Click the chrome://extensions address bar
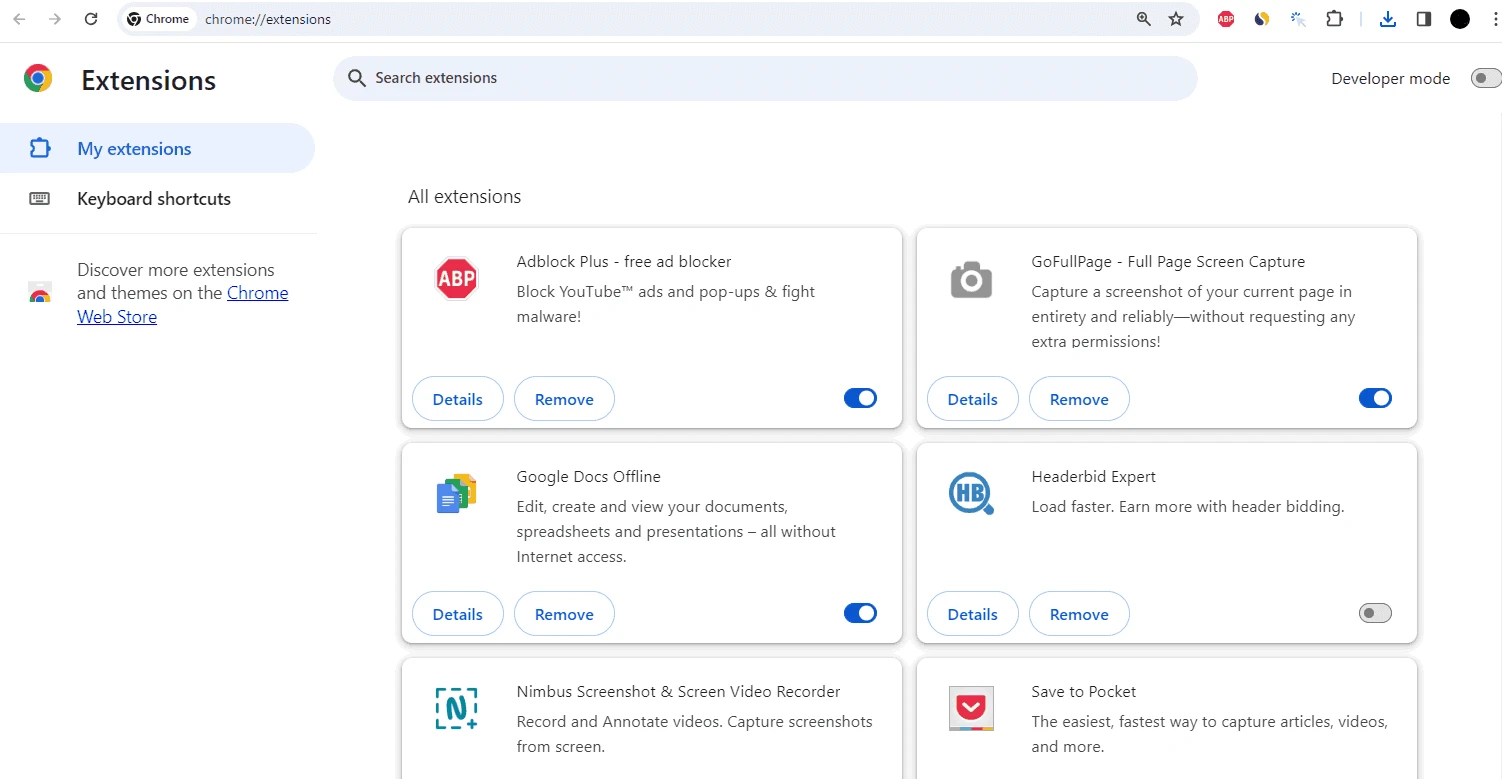 [x=660, y=19]
